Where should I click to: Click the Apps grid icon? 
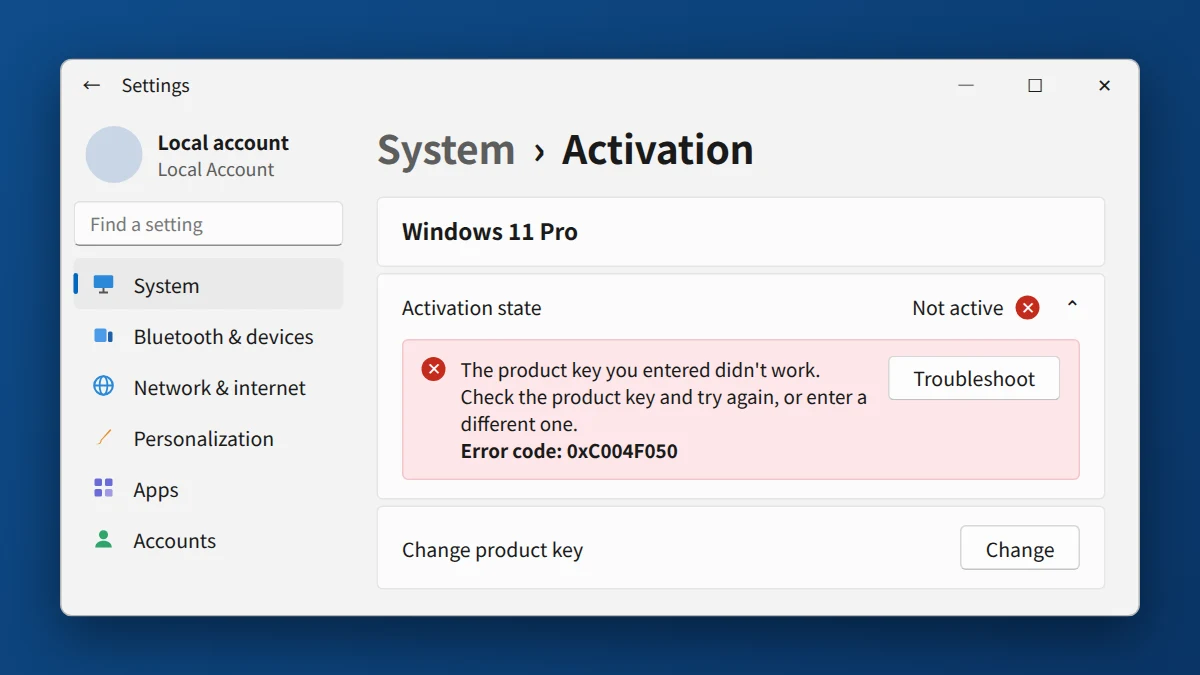[103, 488]
